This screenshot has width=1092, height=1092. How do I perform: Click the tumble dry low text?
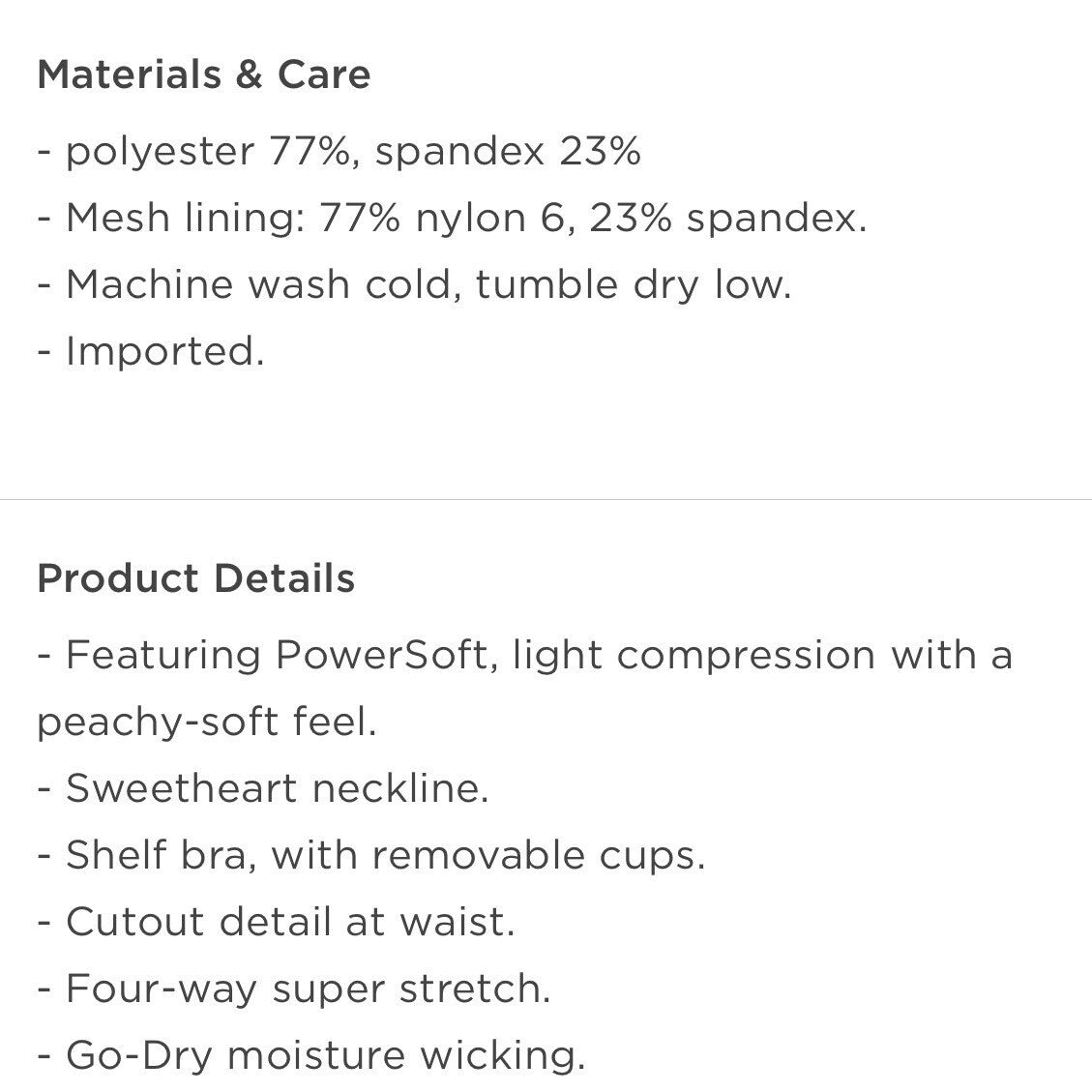point(633,285)
